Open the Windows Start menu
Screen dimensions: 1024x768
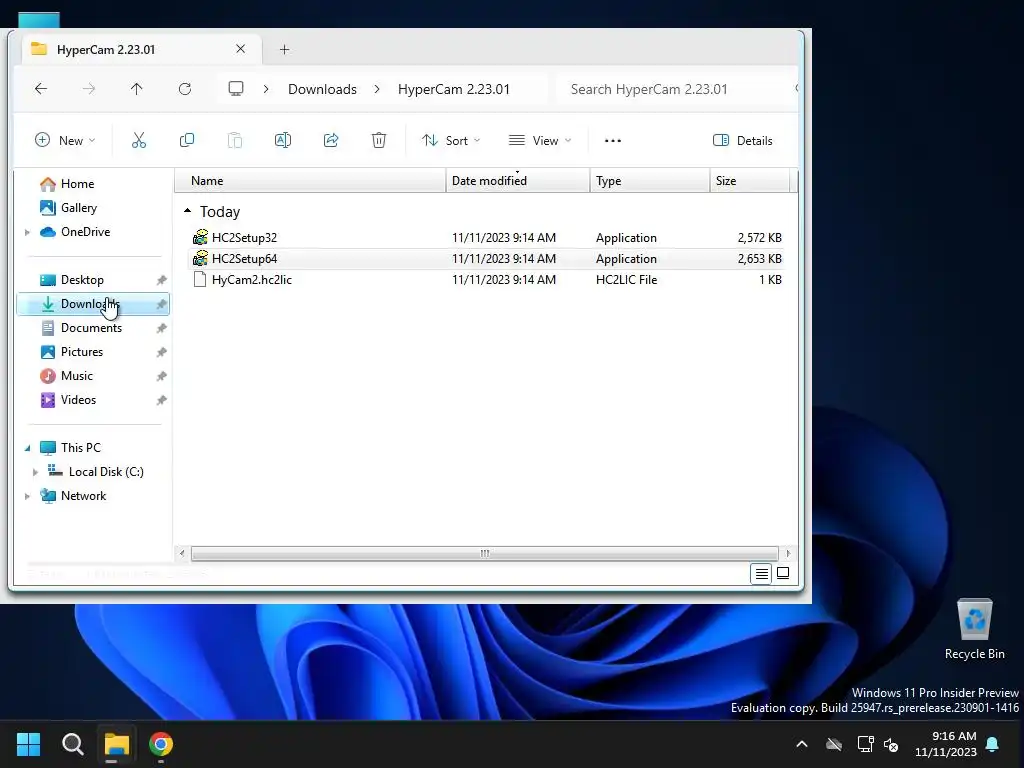tap(28, 744)
